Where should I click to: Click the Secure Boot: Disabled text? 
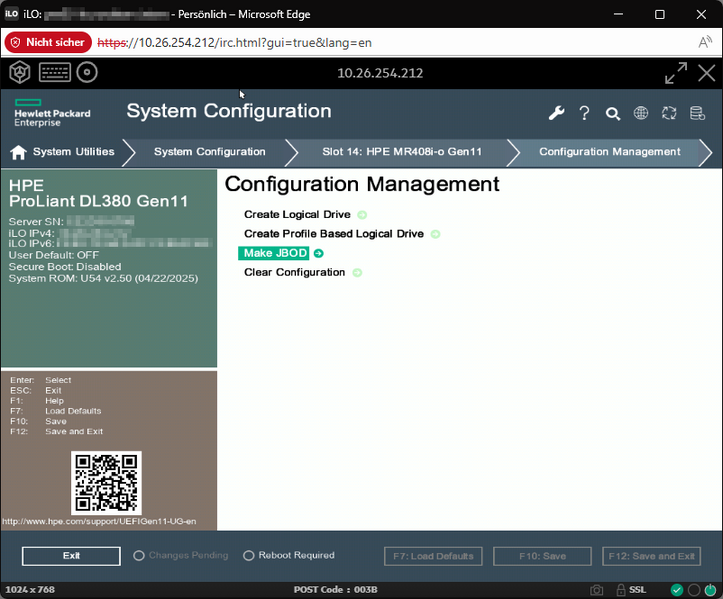pyautogui.click(x=65, y=267)
